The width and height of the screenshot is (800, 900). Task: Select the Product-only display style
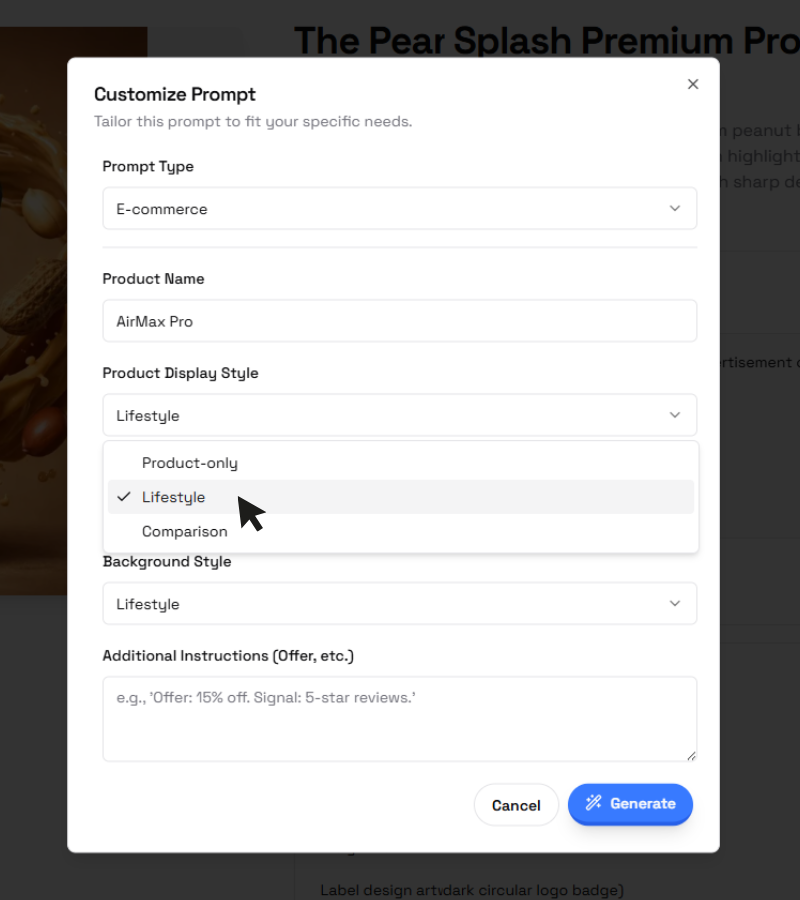click(x=190, y=463)
